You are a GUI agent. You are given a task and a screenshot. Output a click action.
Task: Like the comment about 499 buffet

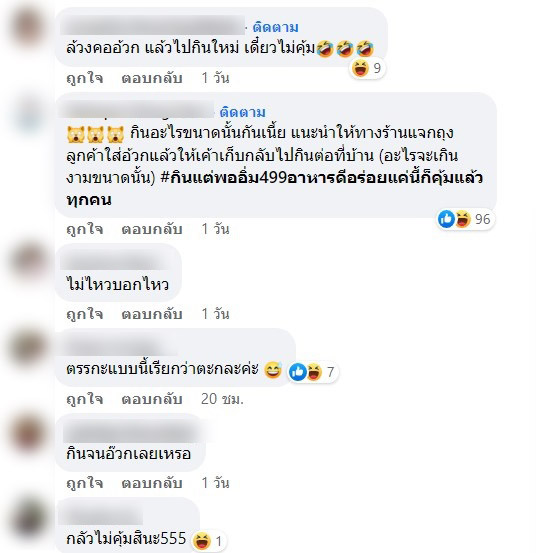(x=85, y=229)
